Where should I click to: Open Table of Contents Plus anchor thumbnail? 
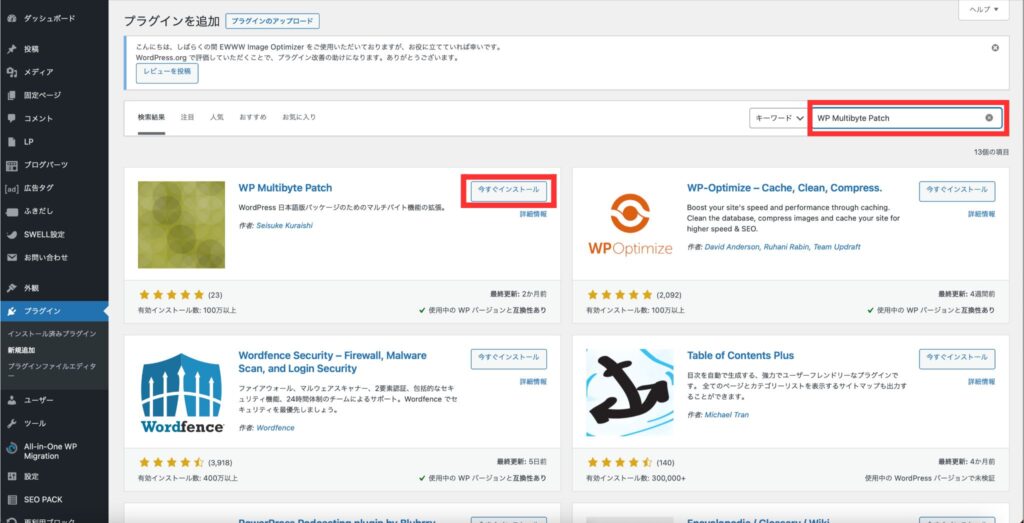[x=630, y=393]
